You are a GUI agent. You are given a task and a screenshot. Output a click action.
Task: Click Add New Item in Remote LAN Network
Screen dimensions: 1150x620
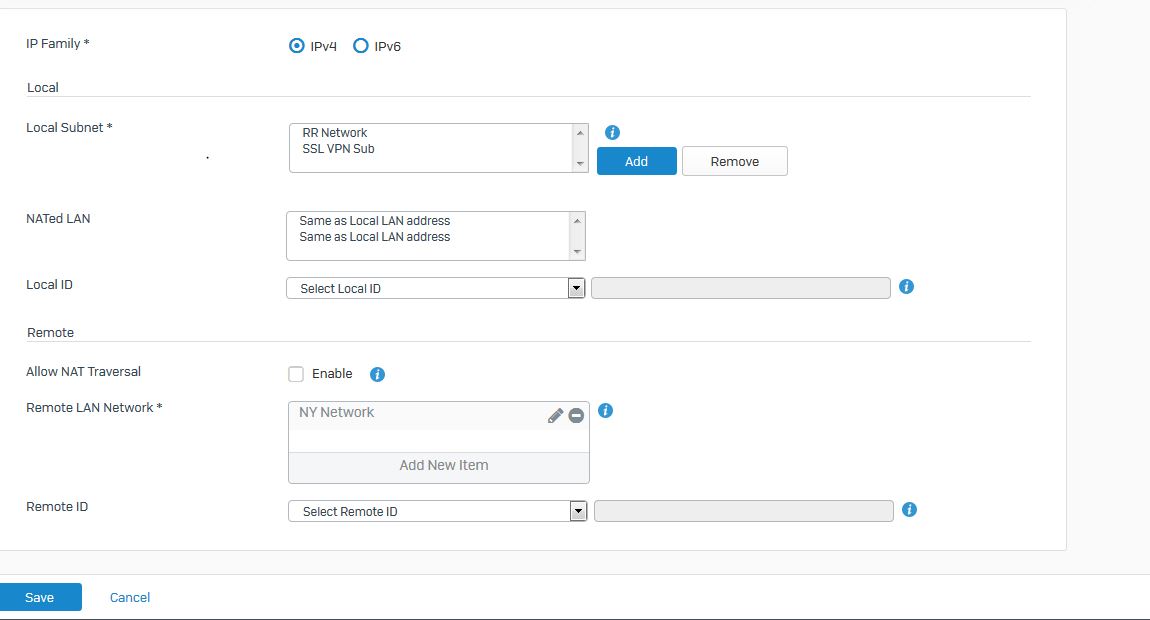point(443,465)
